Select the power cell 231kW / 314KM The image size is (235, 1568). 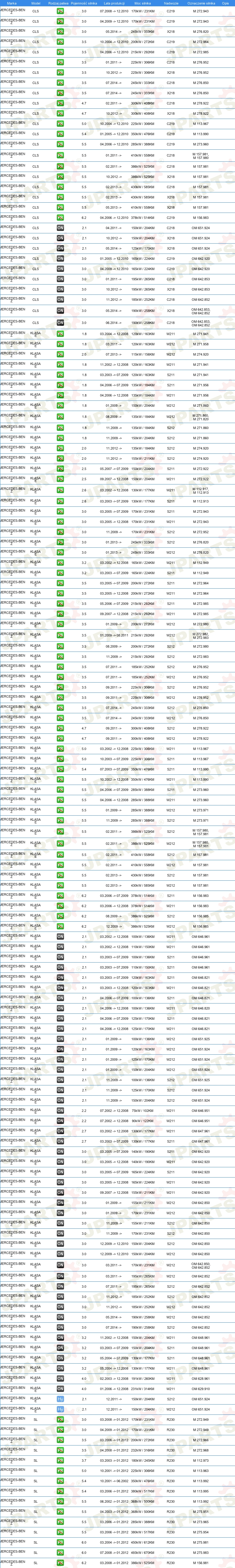click(x=143, y=1389)
